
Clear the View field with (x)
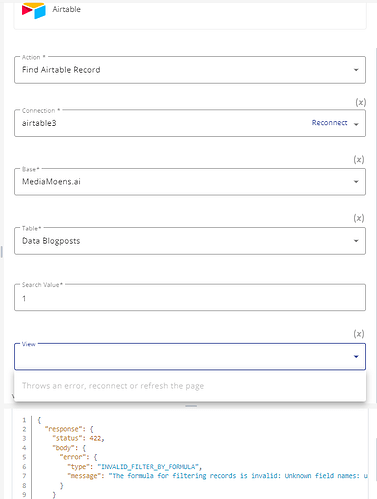click(x=359, y=334)
